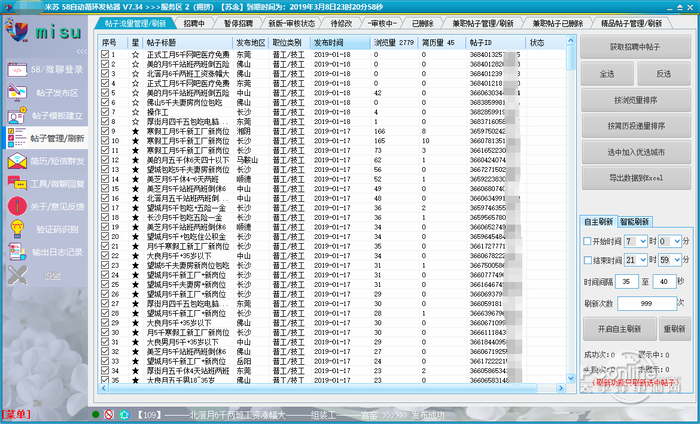
Task: Sort by the 发布地区 column header
Action: pos(251,43)
